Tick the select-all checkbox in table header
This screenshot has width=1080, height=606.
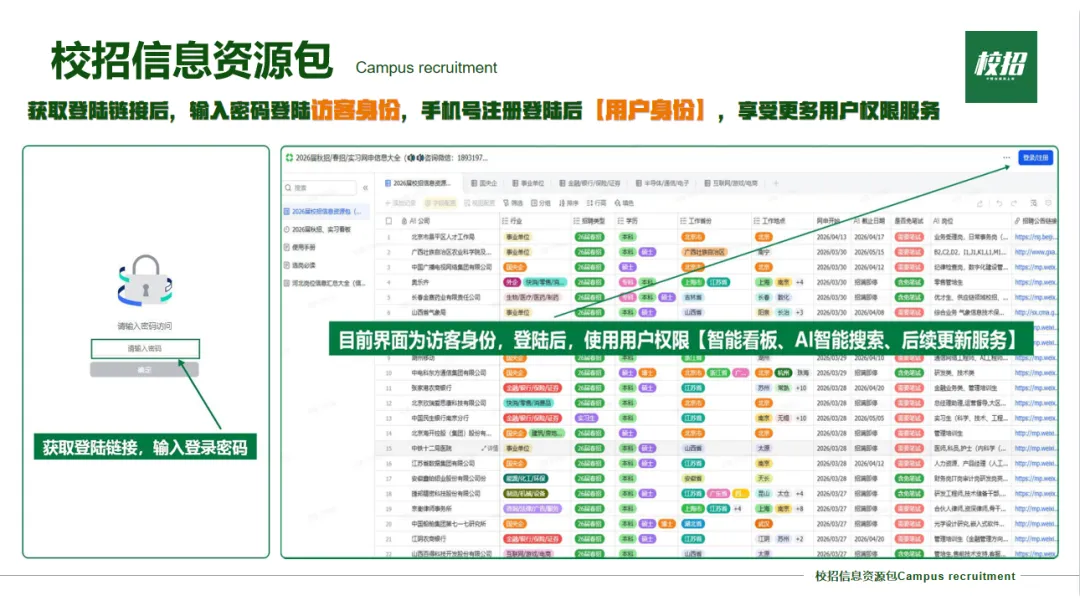point(388,221)
